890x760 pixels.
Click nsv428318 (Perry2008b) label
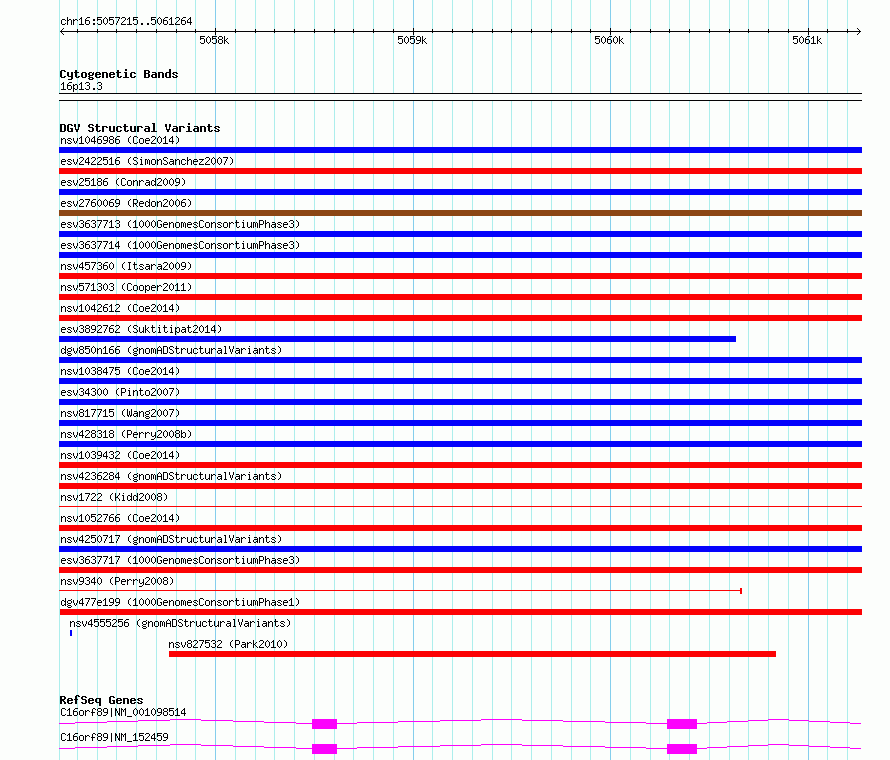pos(126,434)
